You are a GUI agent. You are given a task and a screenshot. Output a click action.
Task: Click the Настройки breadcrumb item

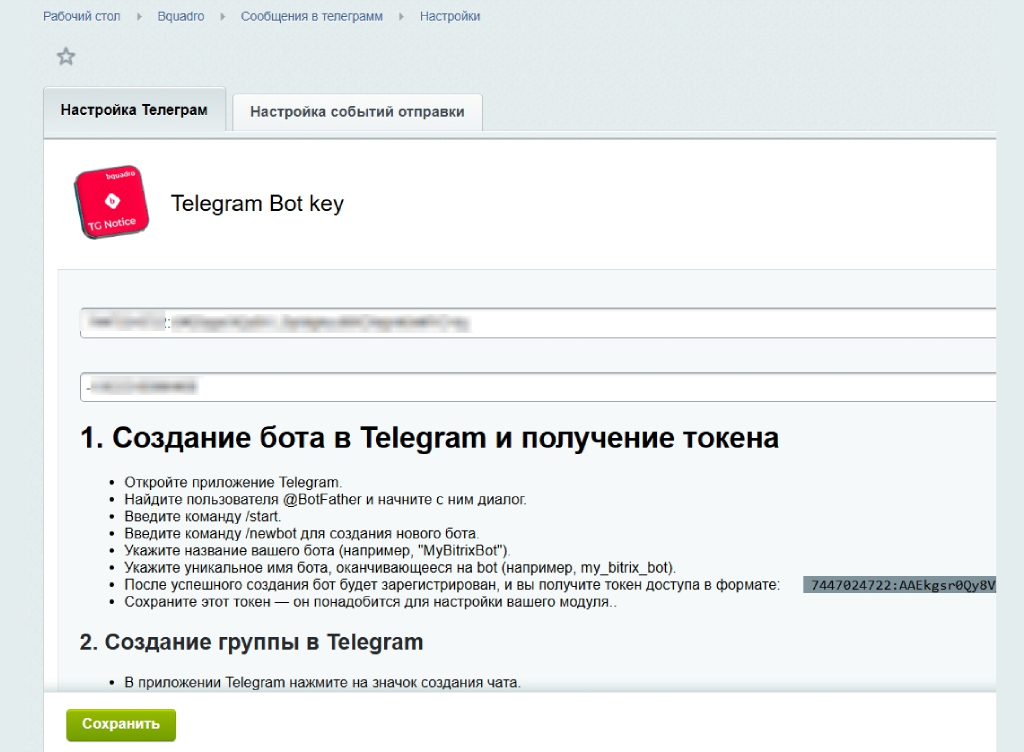coord(450,17)
